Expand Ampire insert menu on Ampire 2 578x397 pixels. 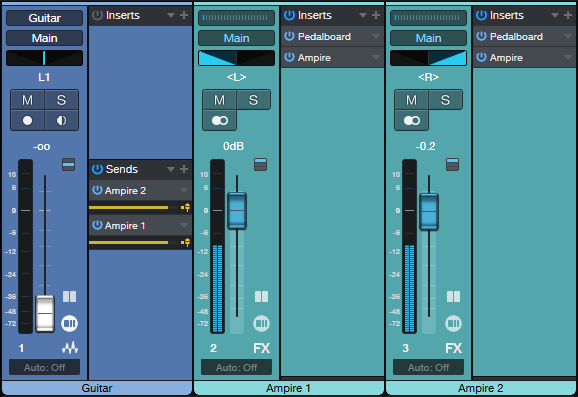[568, 58]
